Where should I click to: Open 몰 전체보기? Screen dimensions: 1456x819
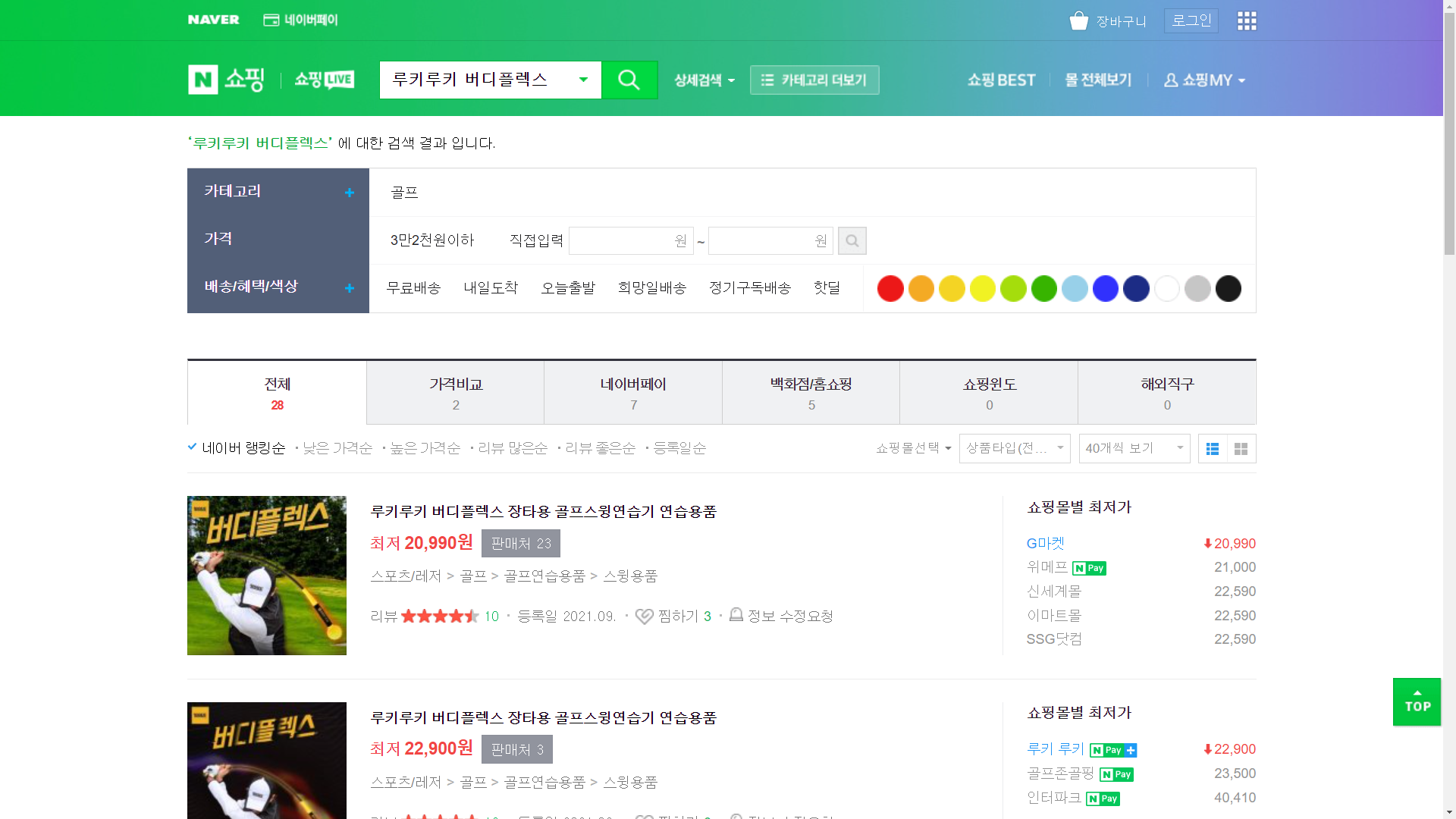click(1098, 80)
